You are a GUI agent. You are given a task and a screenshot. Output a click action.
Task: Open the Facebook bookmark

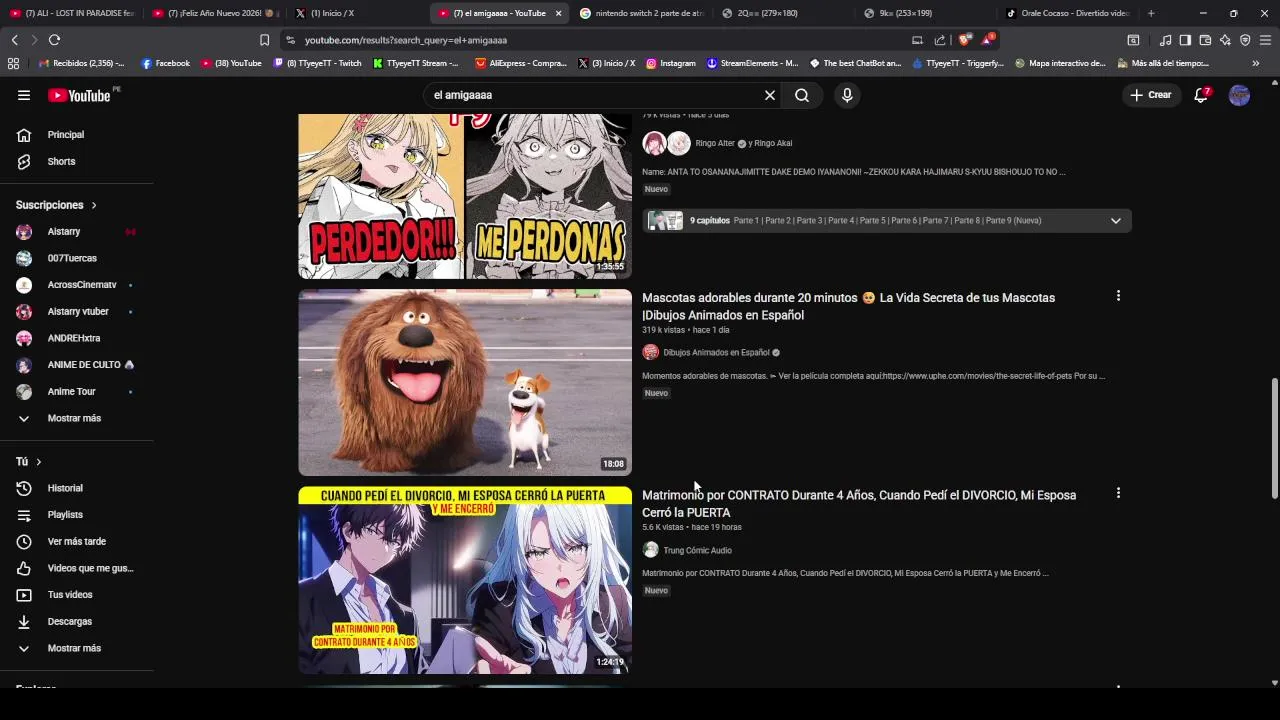pos(166,63)
